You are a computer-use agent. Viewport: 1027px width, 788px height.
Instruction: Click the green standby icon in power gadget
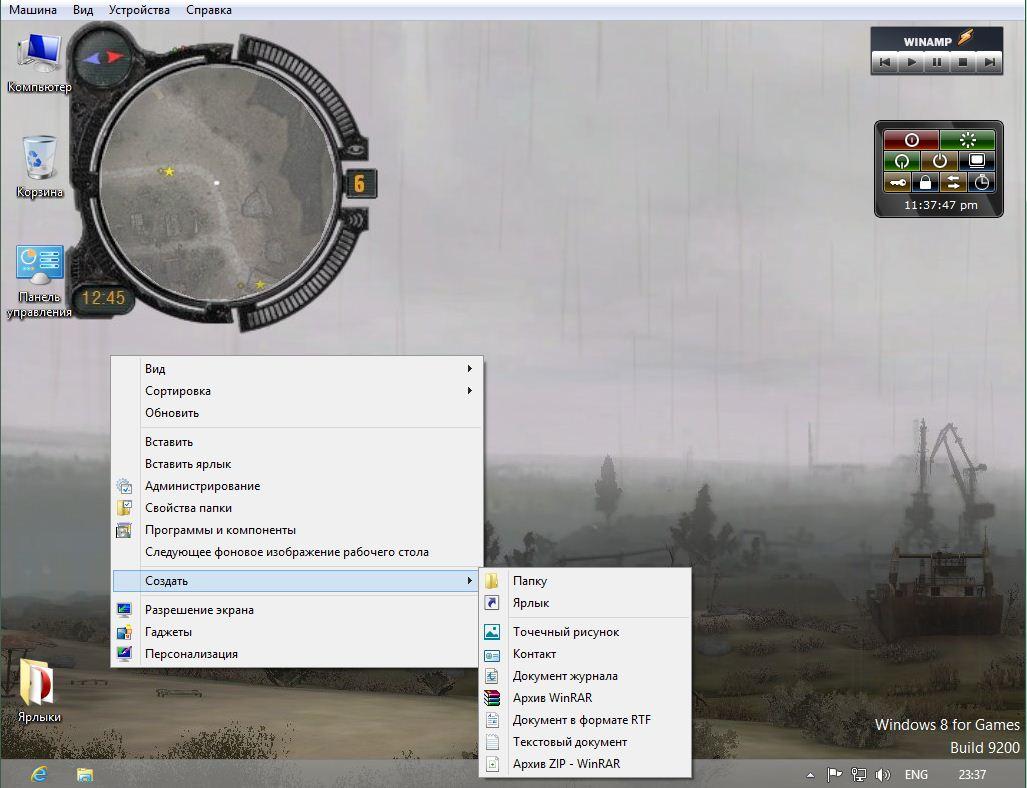coord(902,160)
